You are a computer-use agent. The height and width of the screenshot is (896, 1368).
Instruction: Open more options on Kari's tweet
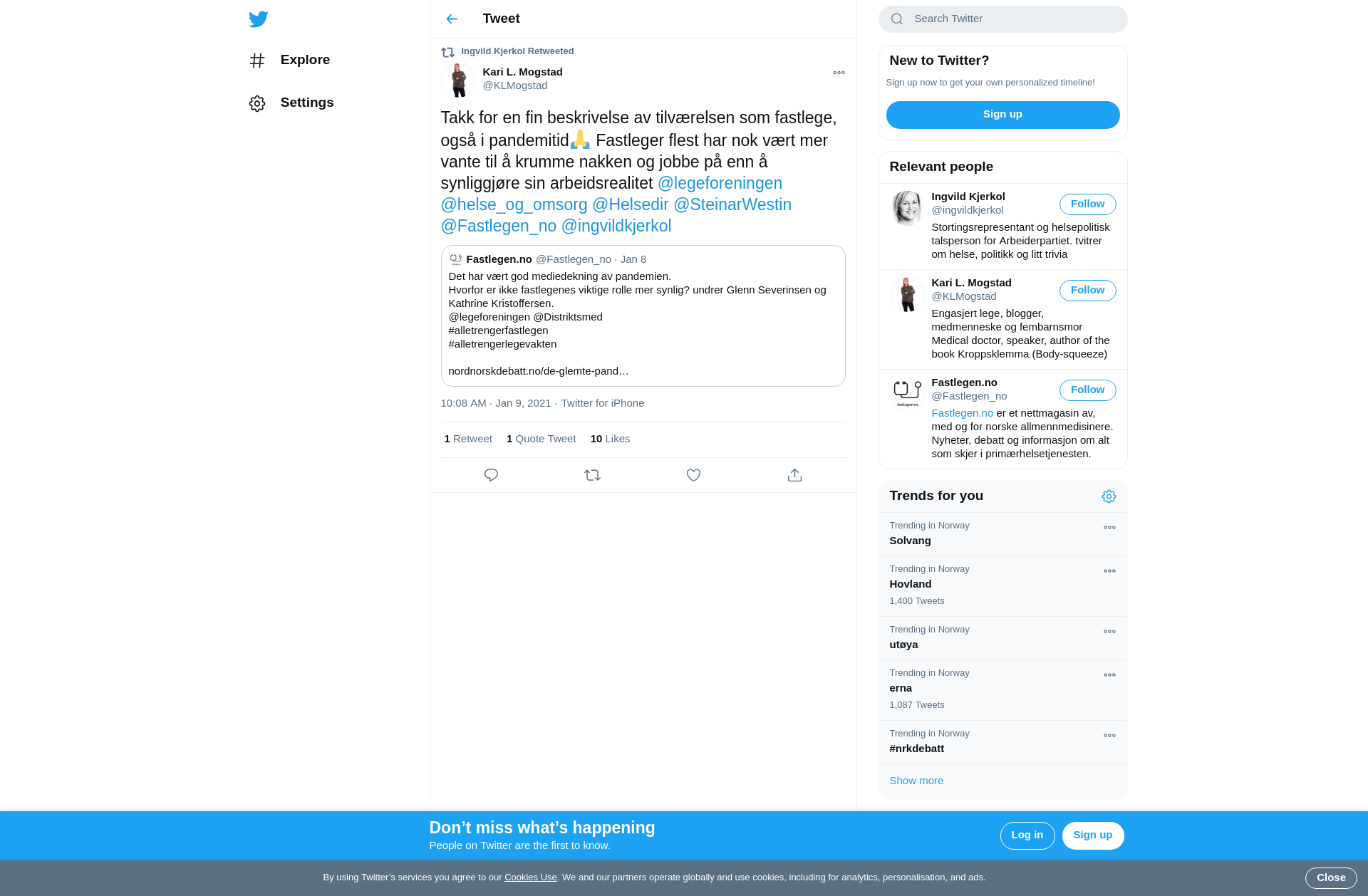(839, 73)
